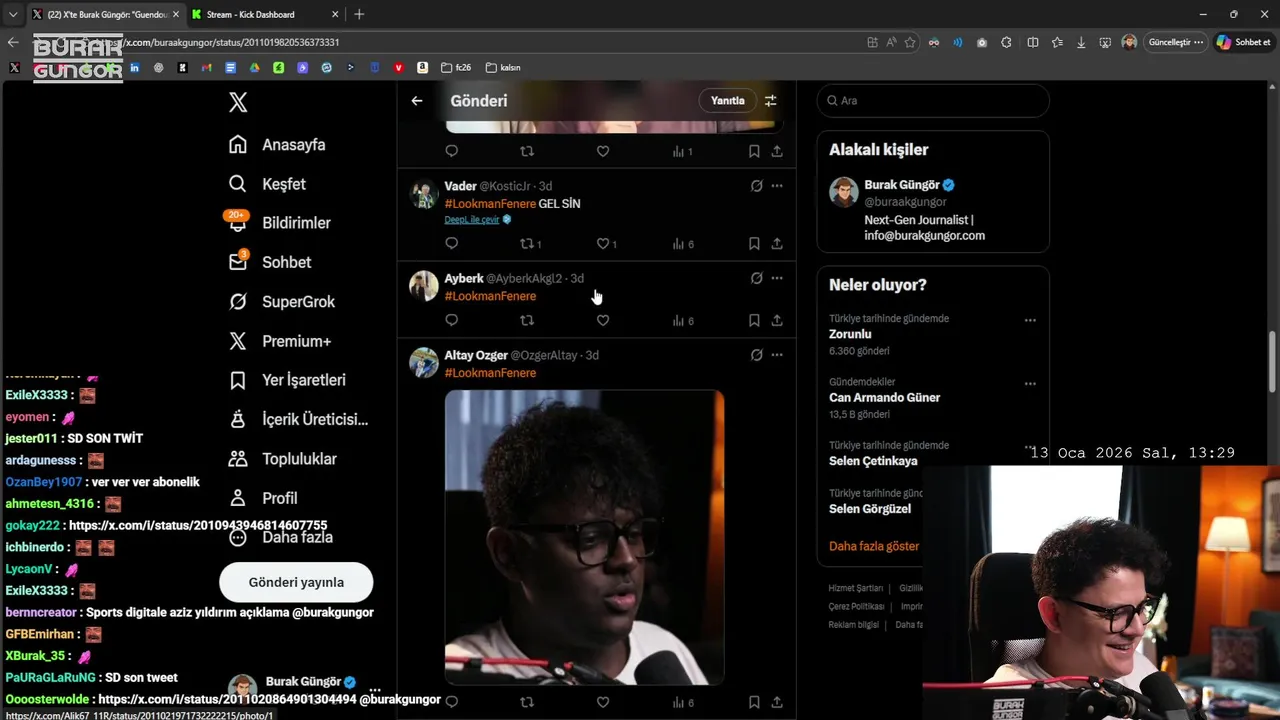1280x720 pixels.
Task: Open more options on Altay Ozger's post
Action: click(x=777, y=355)
